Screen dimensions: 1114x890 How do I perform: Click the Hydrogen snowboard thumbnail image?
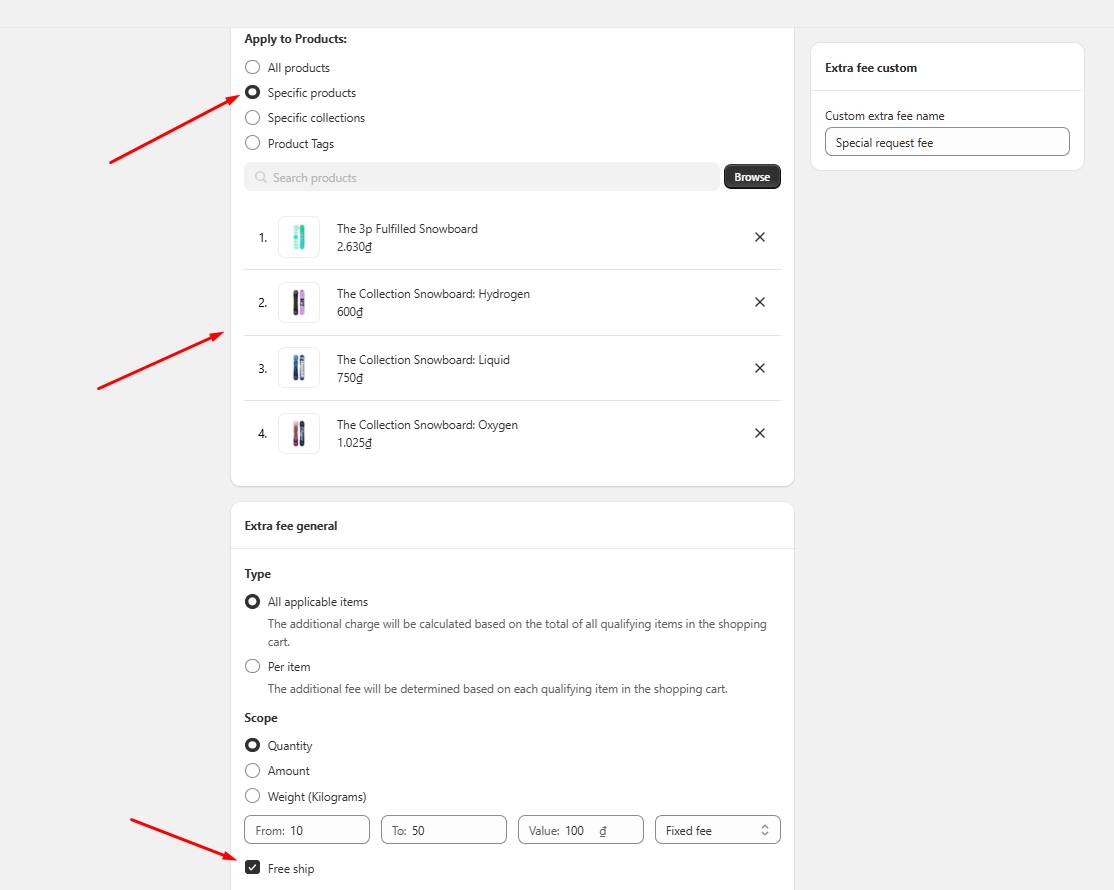tap(299, 302)
